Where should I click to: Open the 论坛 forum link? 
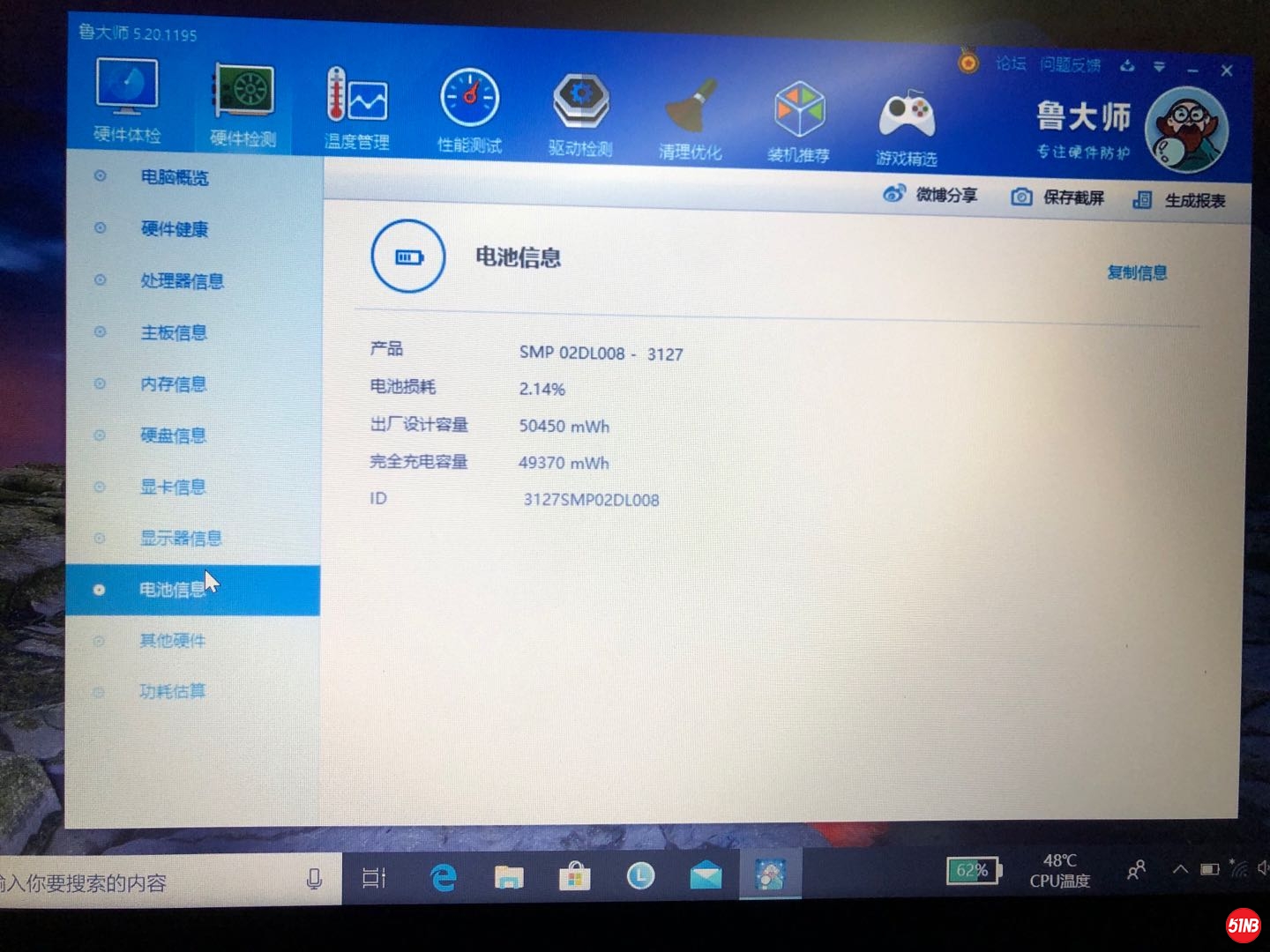[x=1011, y=63]
